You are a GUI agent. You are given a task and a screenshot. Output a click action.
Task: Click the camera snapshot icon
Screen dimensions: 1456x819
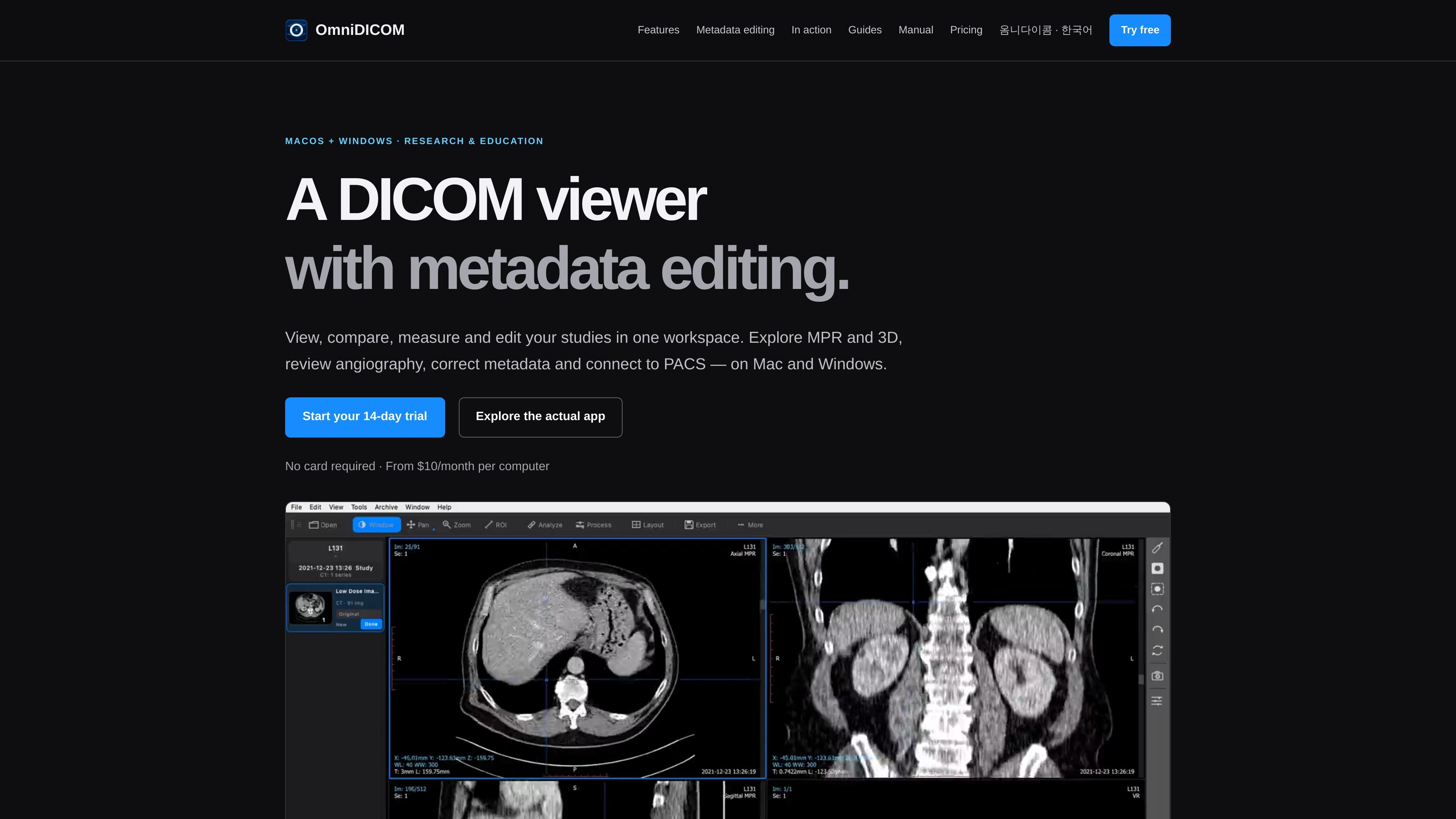(1157, 676)
